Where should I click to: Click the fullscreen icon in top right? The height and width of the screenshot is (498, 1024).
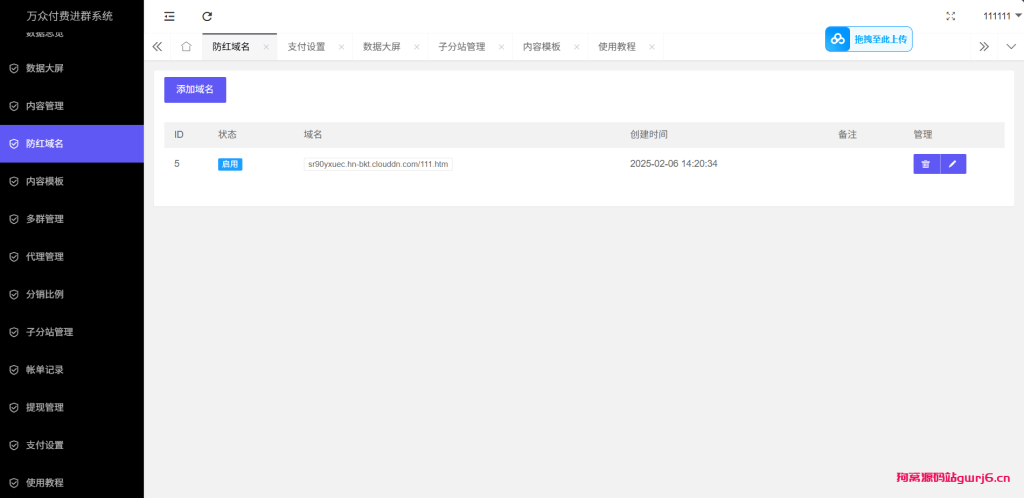point(951,16)
